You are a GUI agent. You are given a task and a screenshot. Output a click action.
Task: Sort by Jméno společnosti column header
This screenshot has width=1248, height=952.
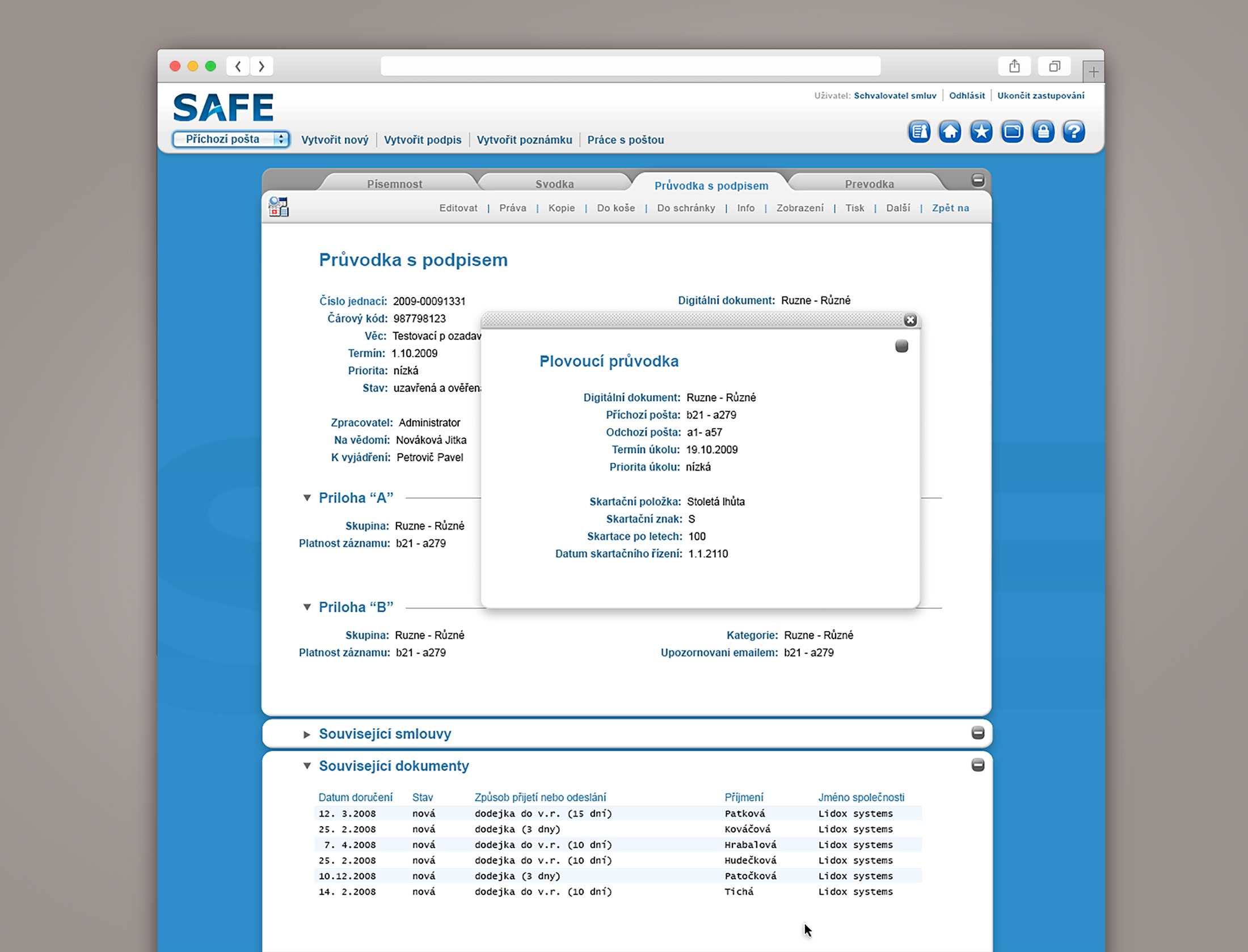[x=861, y=797]
